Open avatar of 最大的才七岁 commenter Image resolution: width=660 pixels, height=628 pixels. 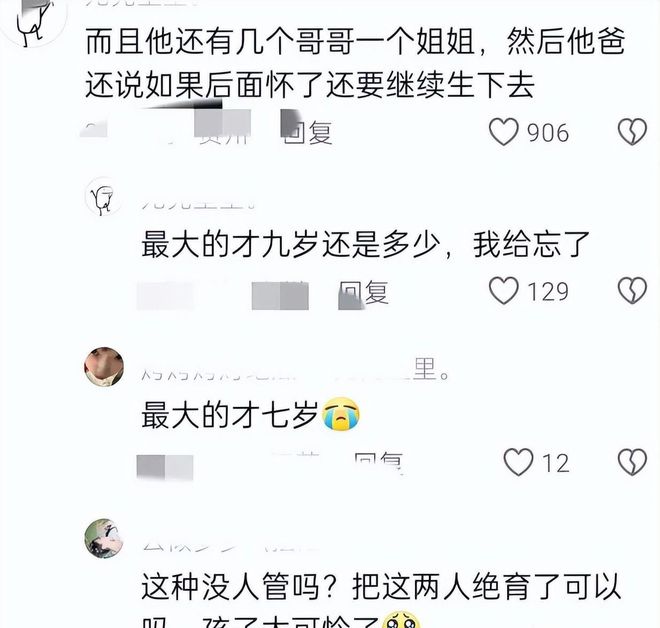(104, 367)
